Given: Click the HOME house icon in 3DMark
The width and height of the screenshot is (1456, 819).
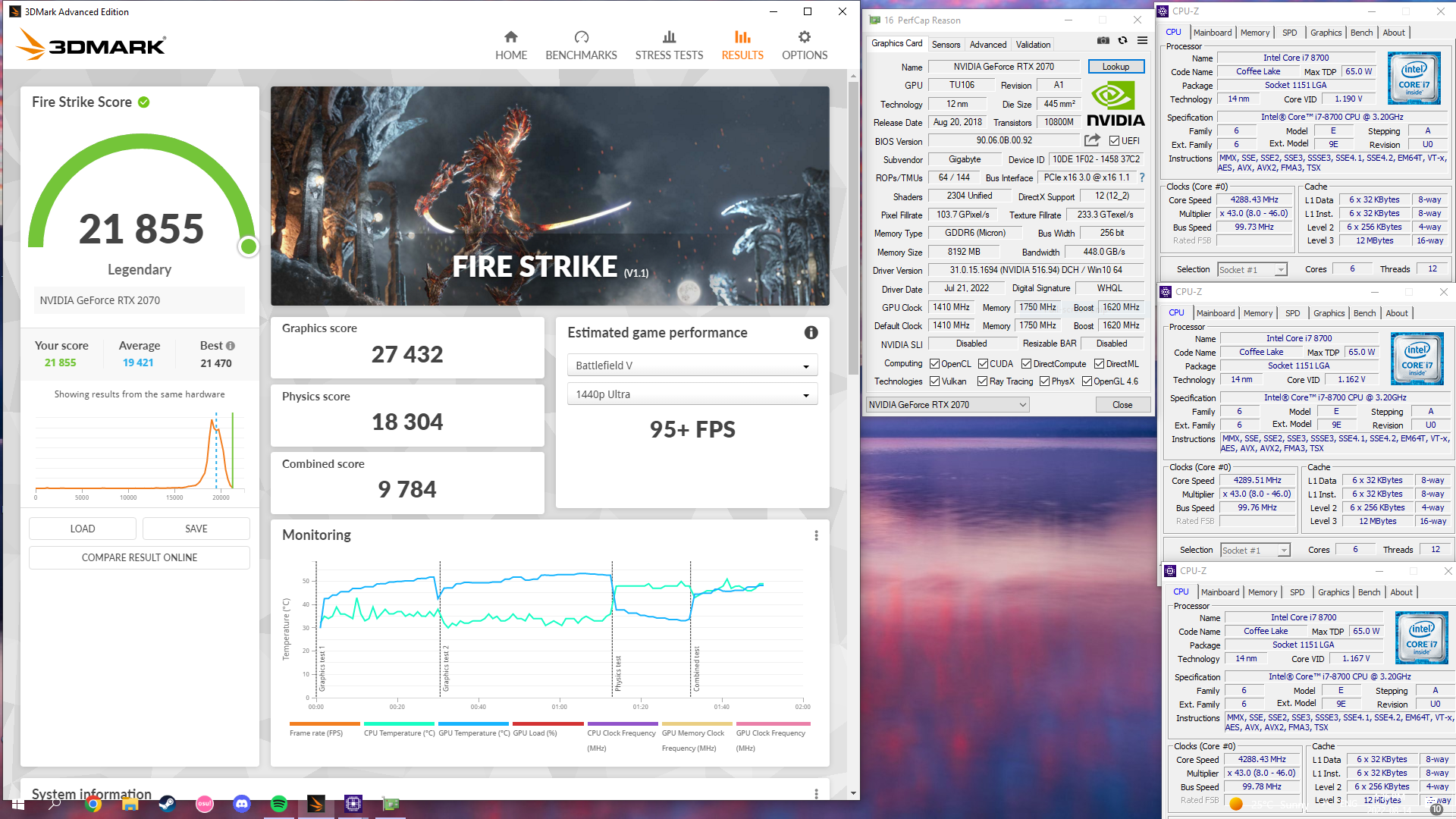Looking at the screenshot, I should click(x=511, y=37).
